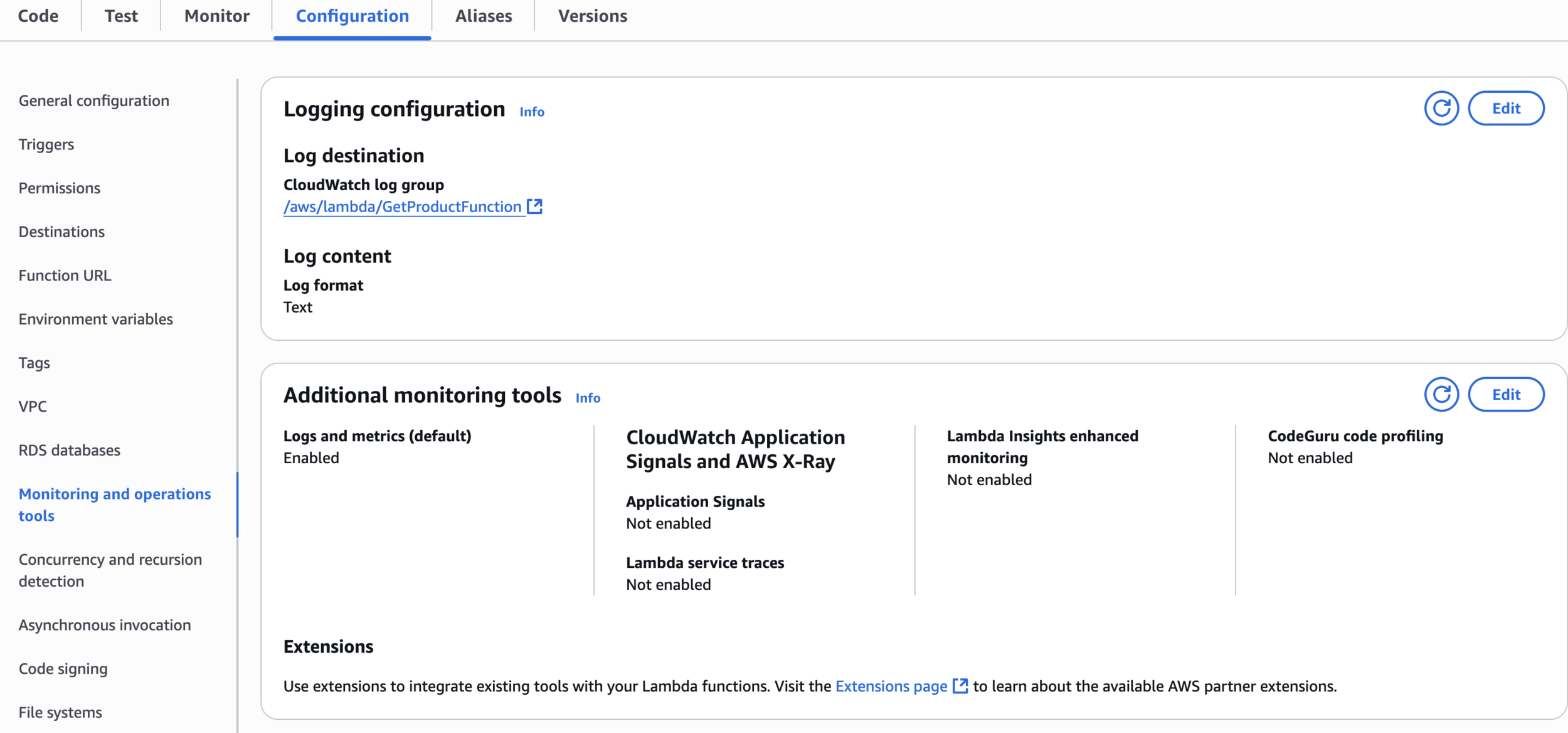The width and height of the screenshot is (1568, 733).
Task: Switch to the Code tab
Action: 38,16
